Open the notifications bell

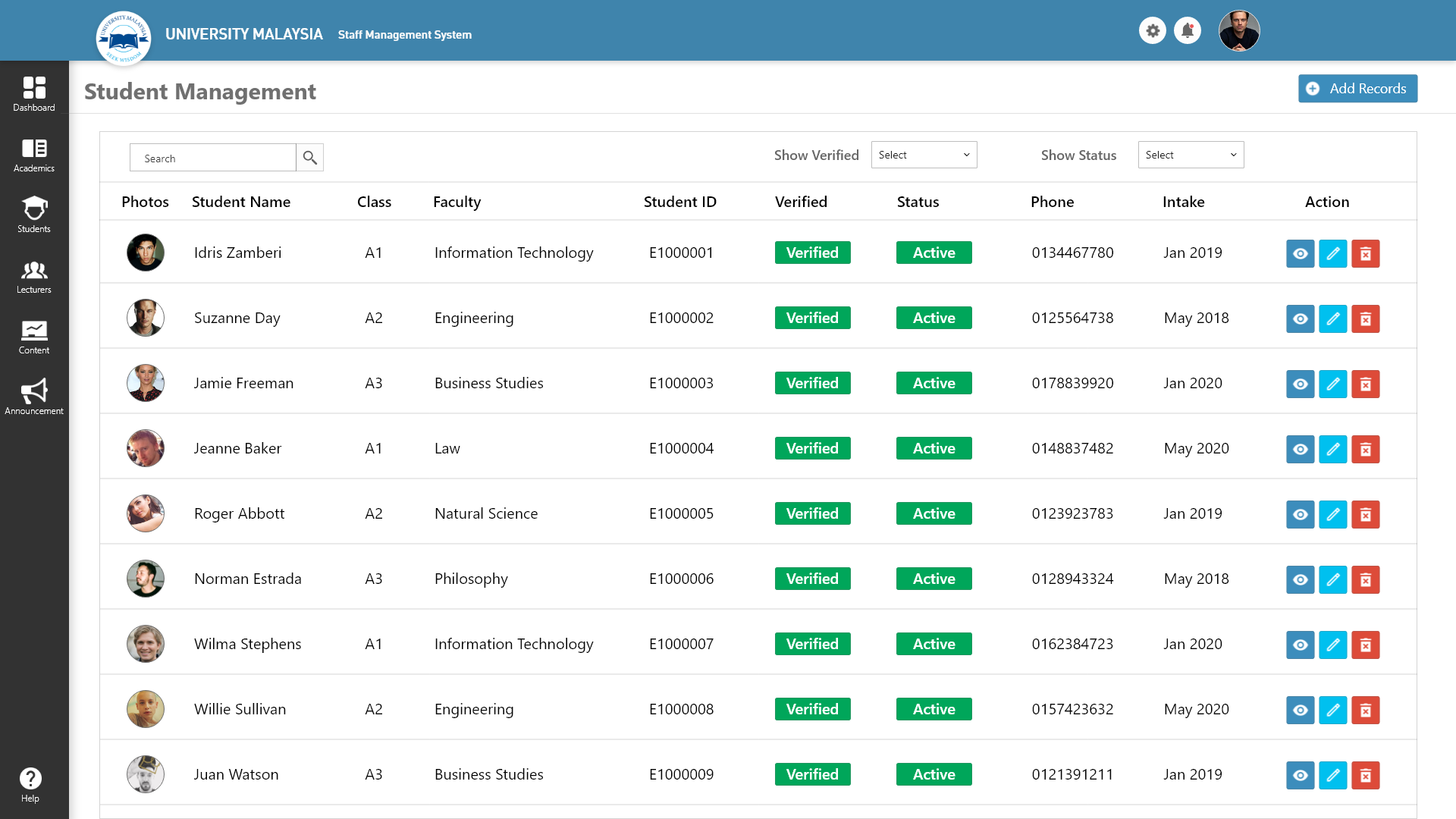point(1187,31)
